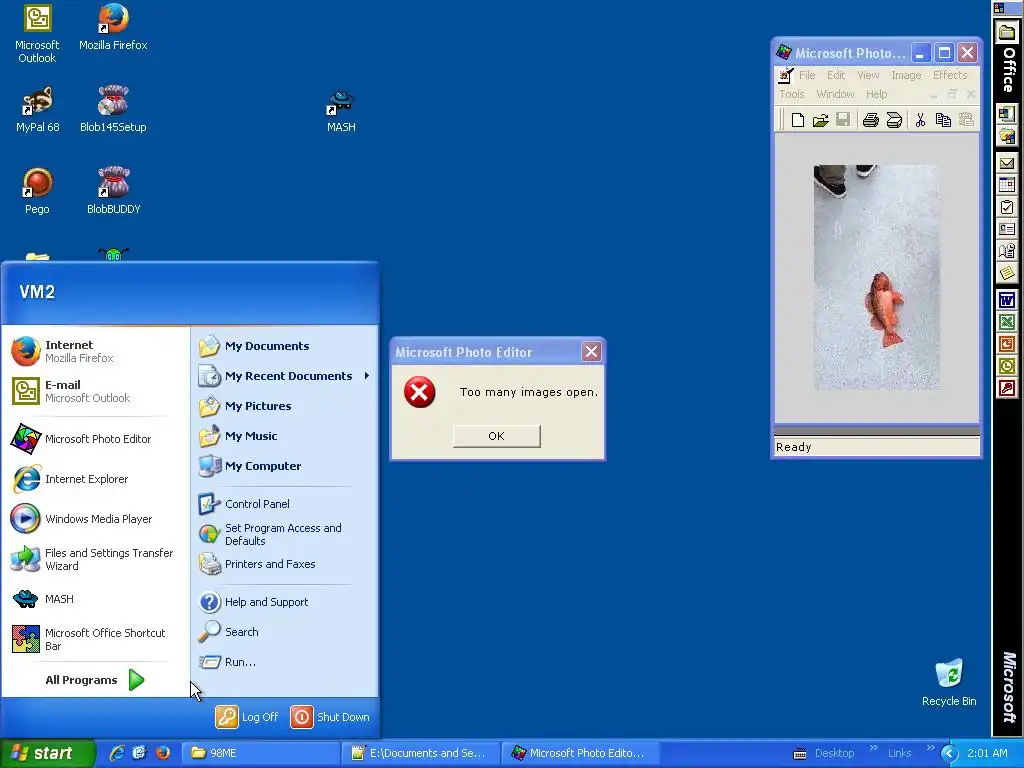The width and height of the screenshot is (1024, 768).
Task: Click the Copy icon in Photo Editor toolbar
Action: click(943, 120)
